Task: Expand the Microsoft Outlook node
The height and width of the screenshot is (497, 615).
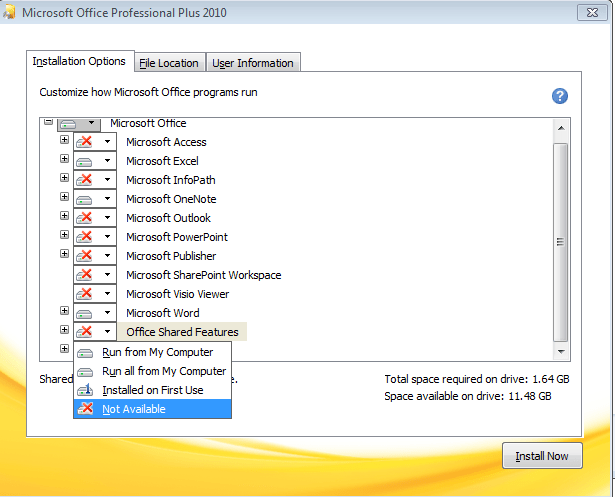Action: click(64, 215)
